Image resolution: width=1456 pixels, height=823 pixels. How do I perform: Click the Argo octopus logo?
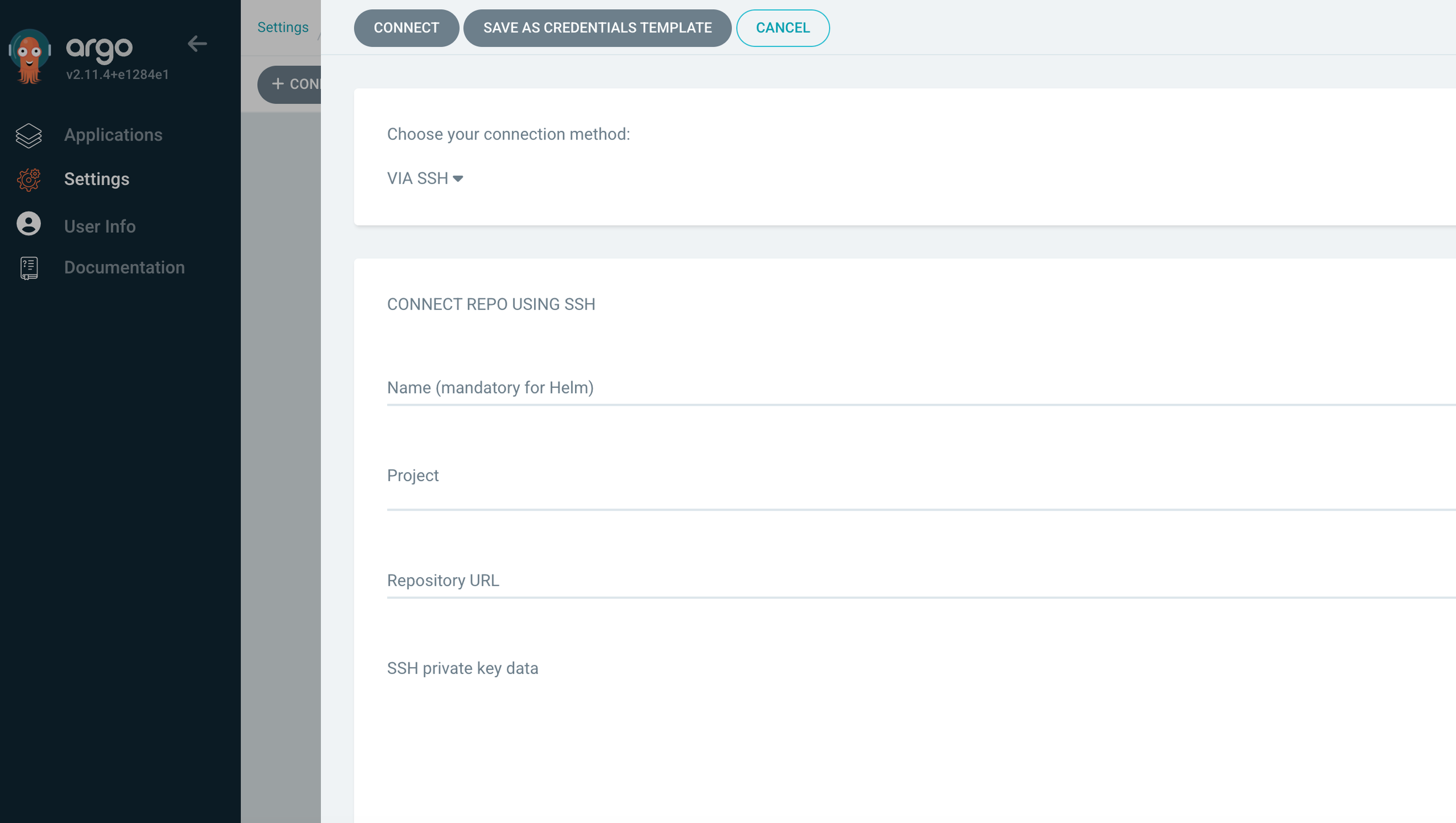click(x=30, y=56)
